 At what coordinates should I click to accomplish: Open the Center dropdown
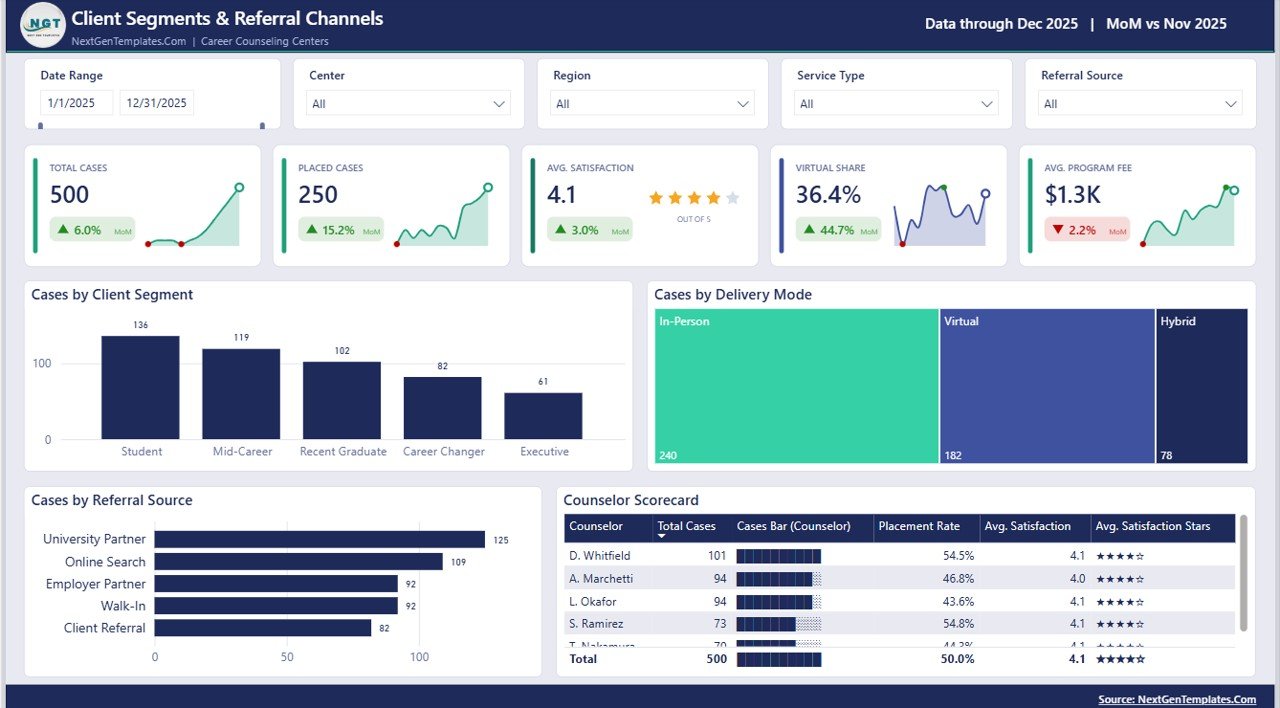click(x=408, y=104)
